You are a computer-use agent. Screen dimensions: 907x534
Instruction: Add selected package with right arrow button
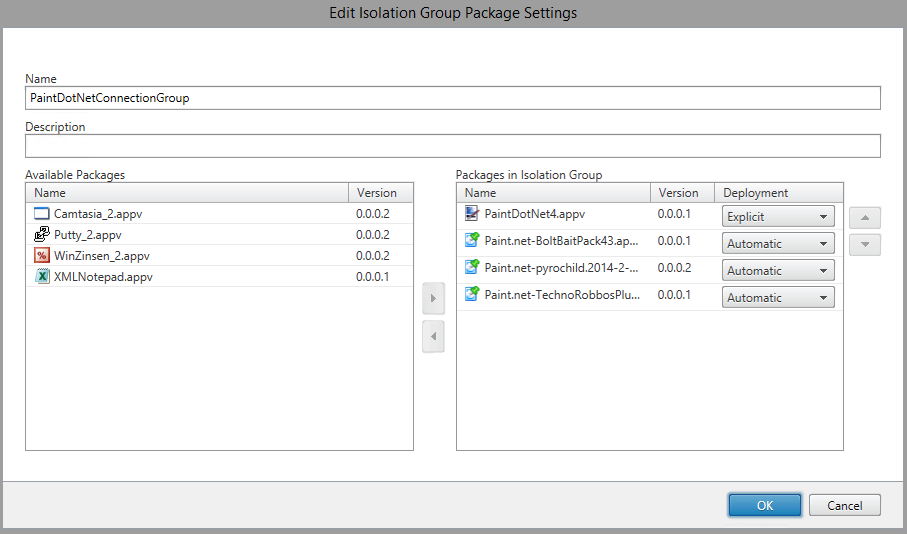click(433, 299)
